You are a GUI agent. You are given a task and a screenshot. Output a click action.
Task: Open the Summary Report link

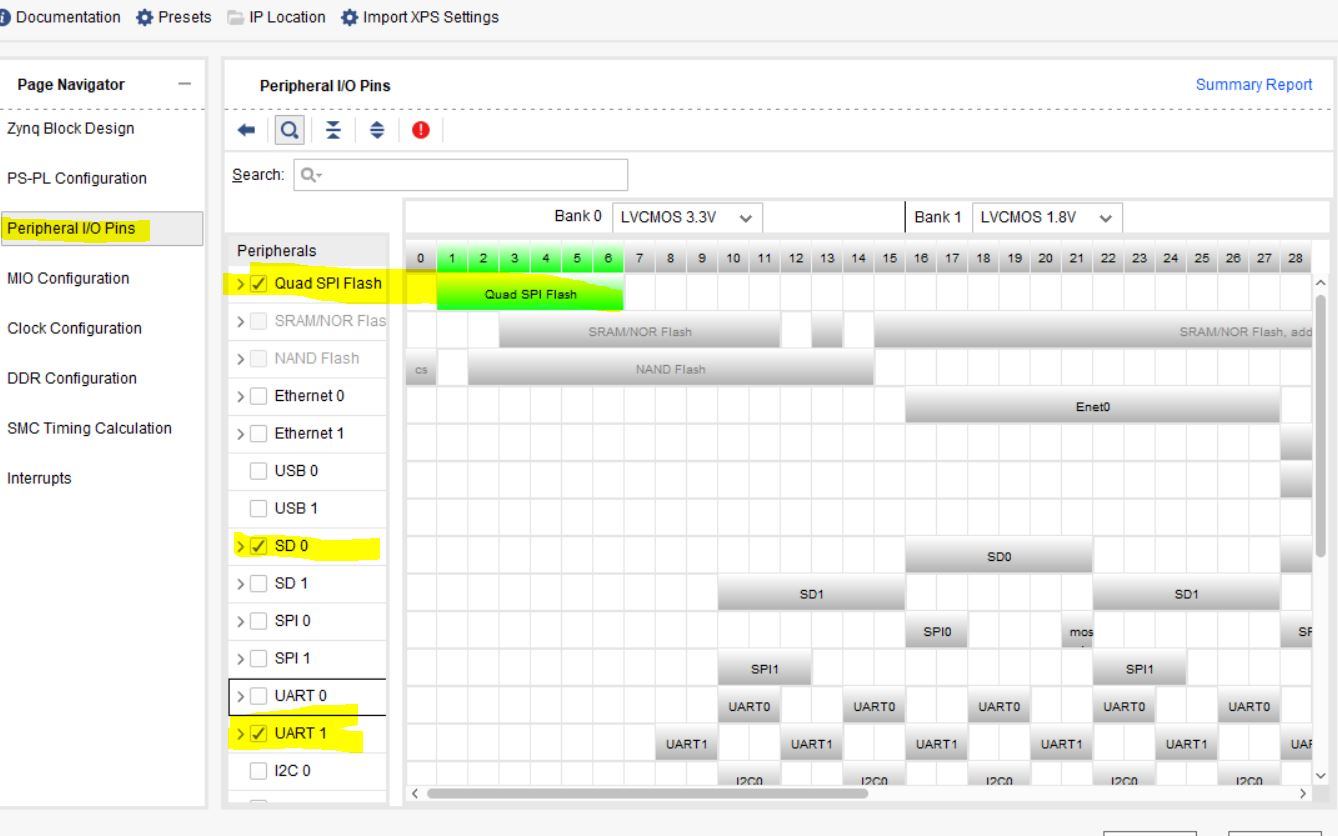click(1254, 85)
